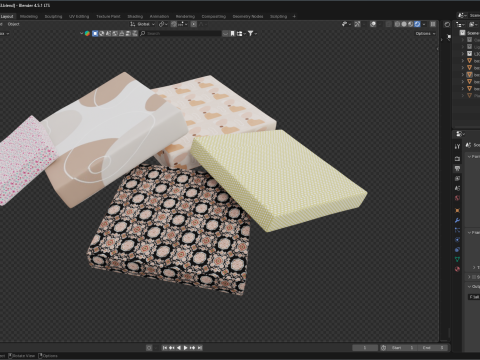Click the Start frame field
The height and width of the screenshot is (360, 480).
click(x=402, y=348)
